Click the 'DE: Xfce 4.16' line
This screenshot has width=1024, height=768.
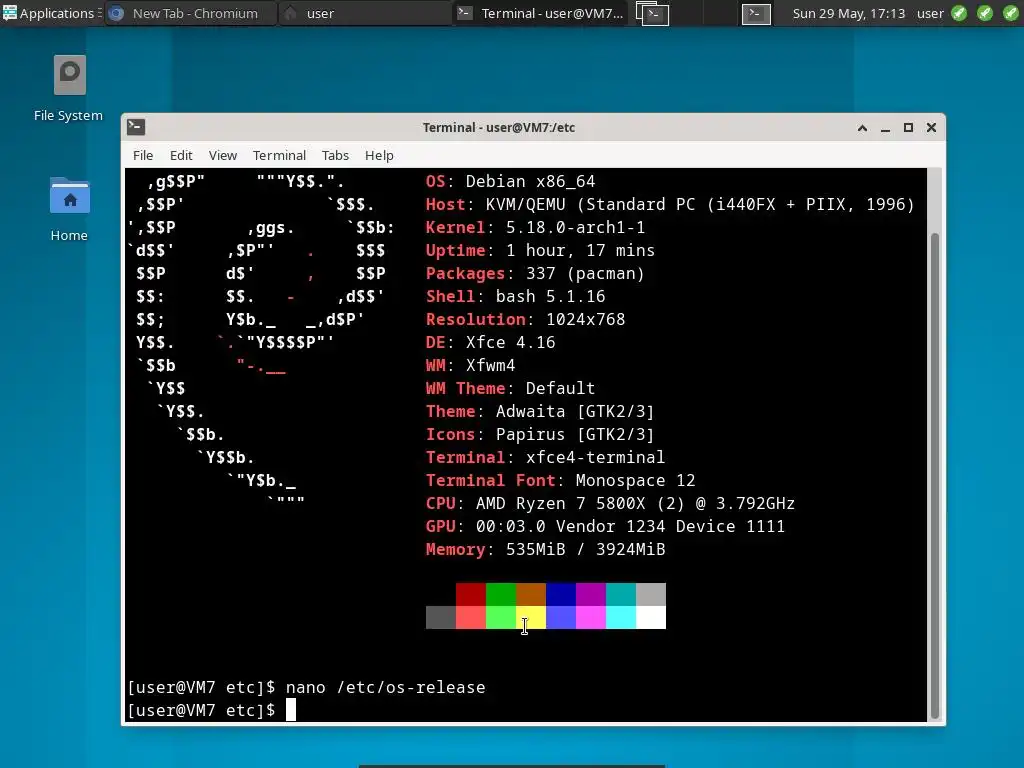[490, 342]
